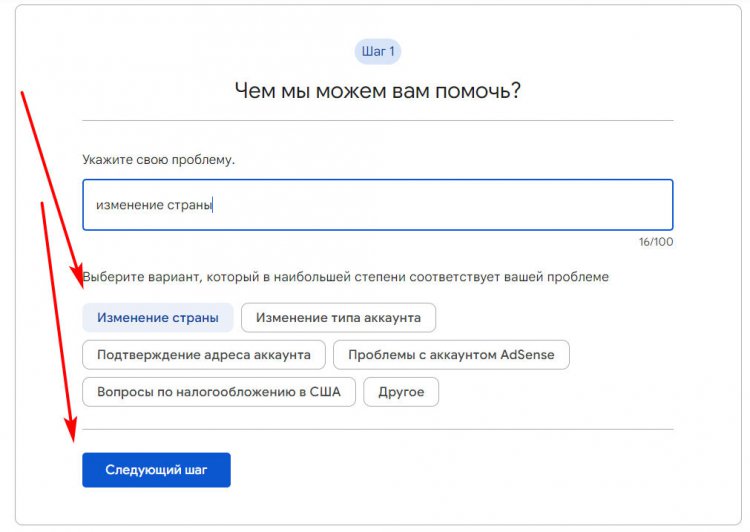The width and height of the screenshot is (750, 532).
Task: Click the red arrowhead pointing at "Следующий шаг"
Action: [71, 432]
